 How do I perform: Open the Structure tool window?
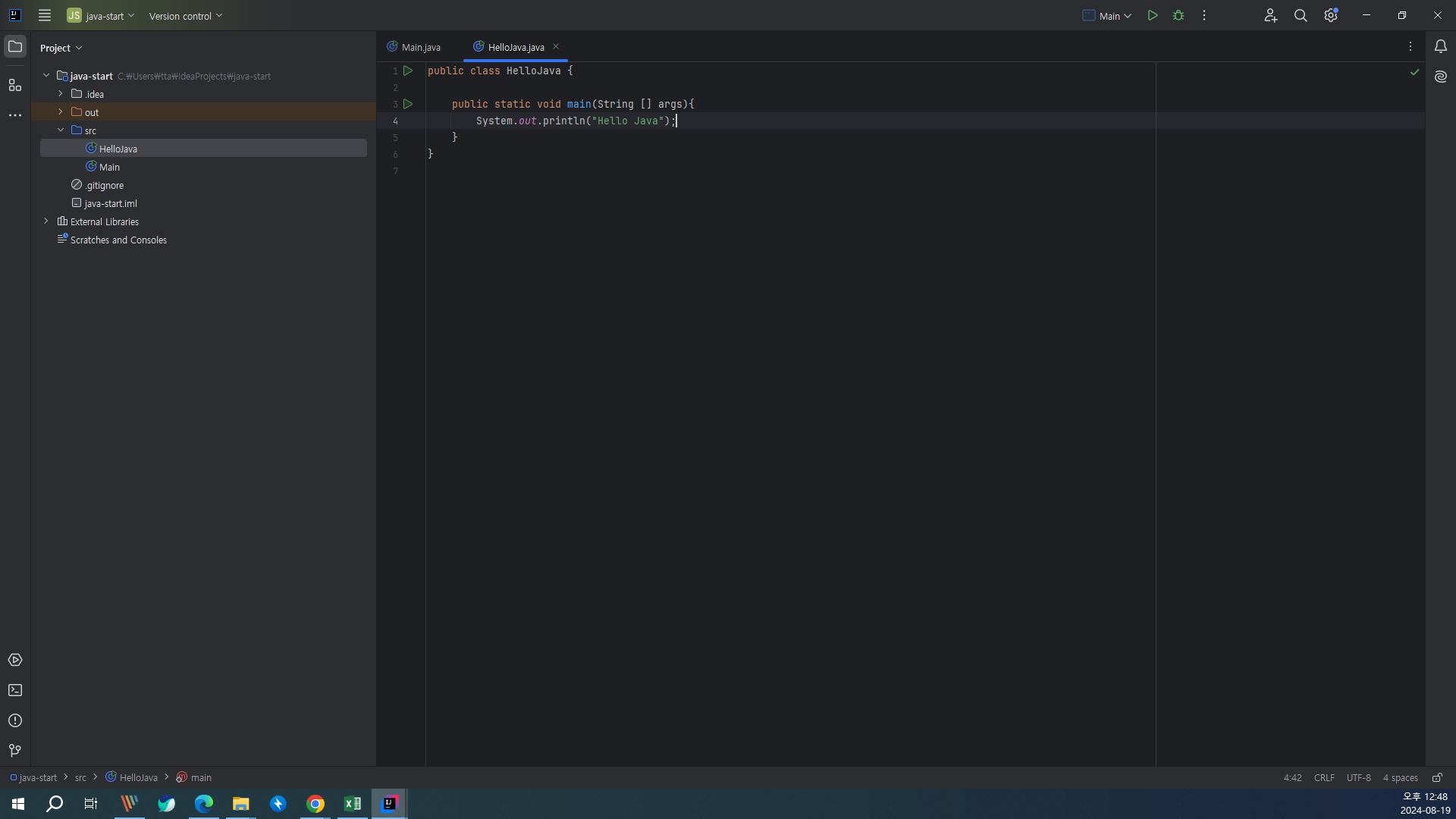coord(14,85)
